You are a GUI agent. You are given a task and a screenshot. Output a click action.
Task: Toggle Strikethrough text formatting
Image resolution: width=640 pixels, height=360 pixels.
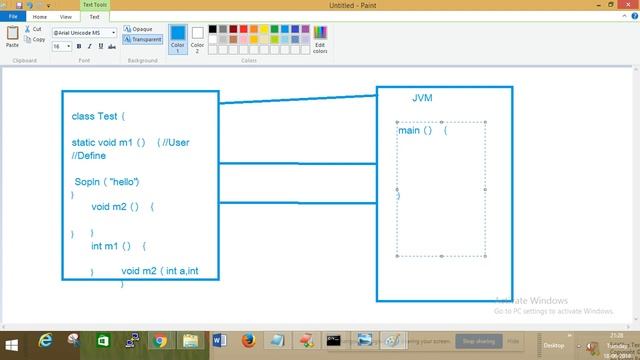tap(112, 47)
